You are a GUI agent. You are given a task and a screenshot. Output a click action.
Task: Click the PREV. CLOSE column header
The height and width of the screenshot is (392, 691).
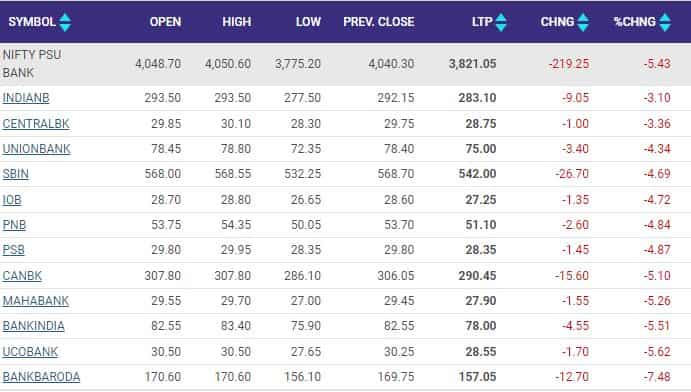click(x=379, y=22)
